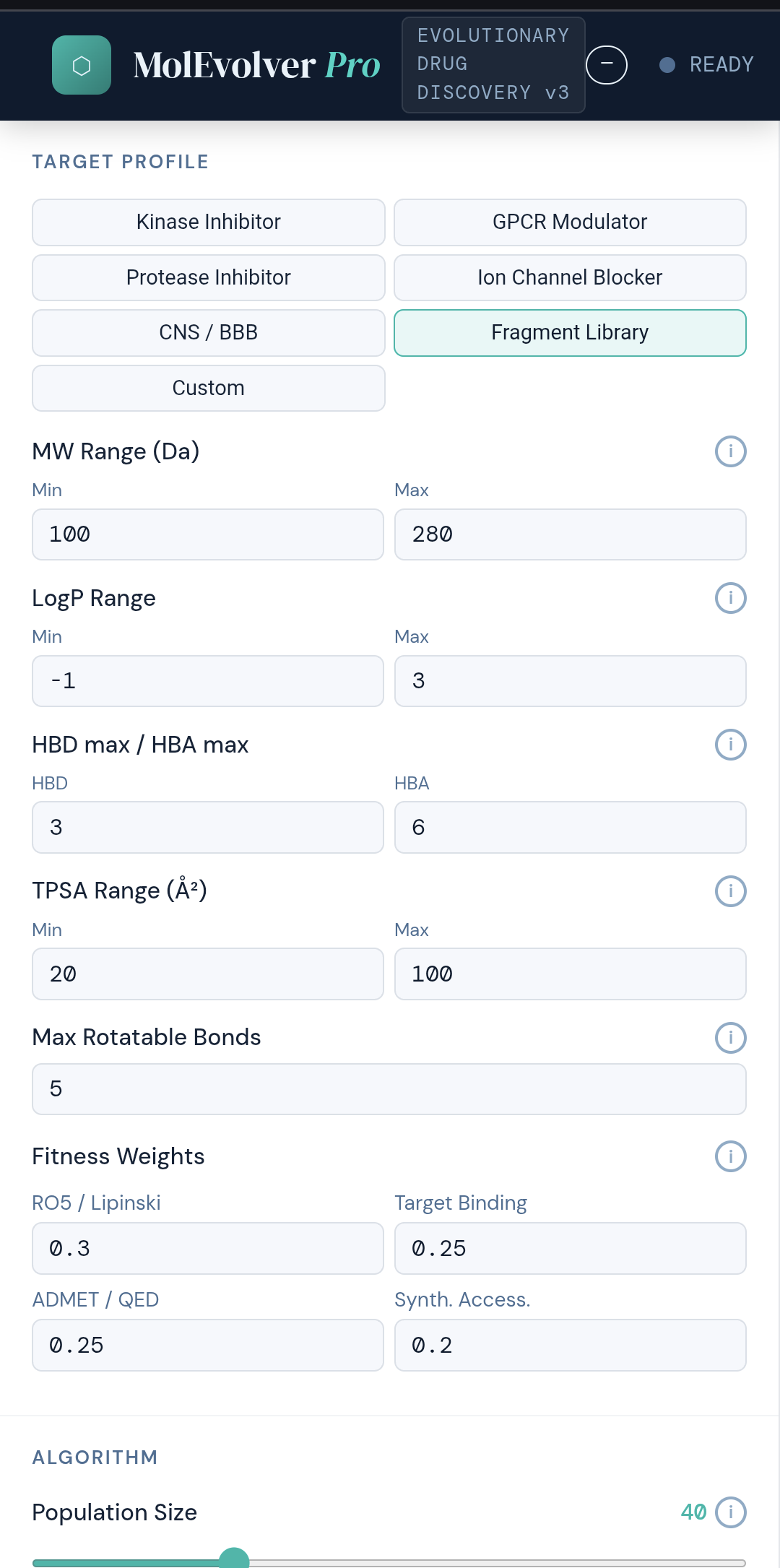The width and height of the screenshot is (780, 1568).
Task: Click the MolEvolver hexagon logo icon
Action: click(82, 65)
